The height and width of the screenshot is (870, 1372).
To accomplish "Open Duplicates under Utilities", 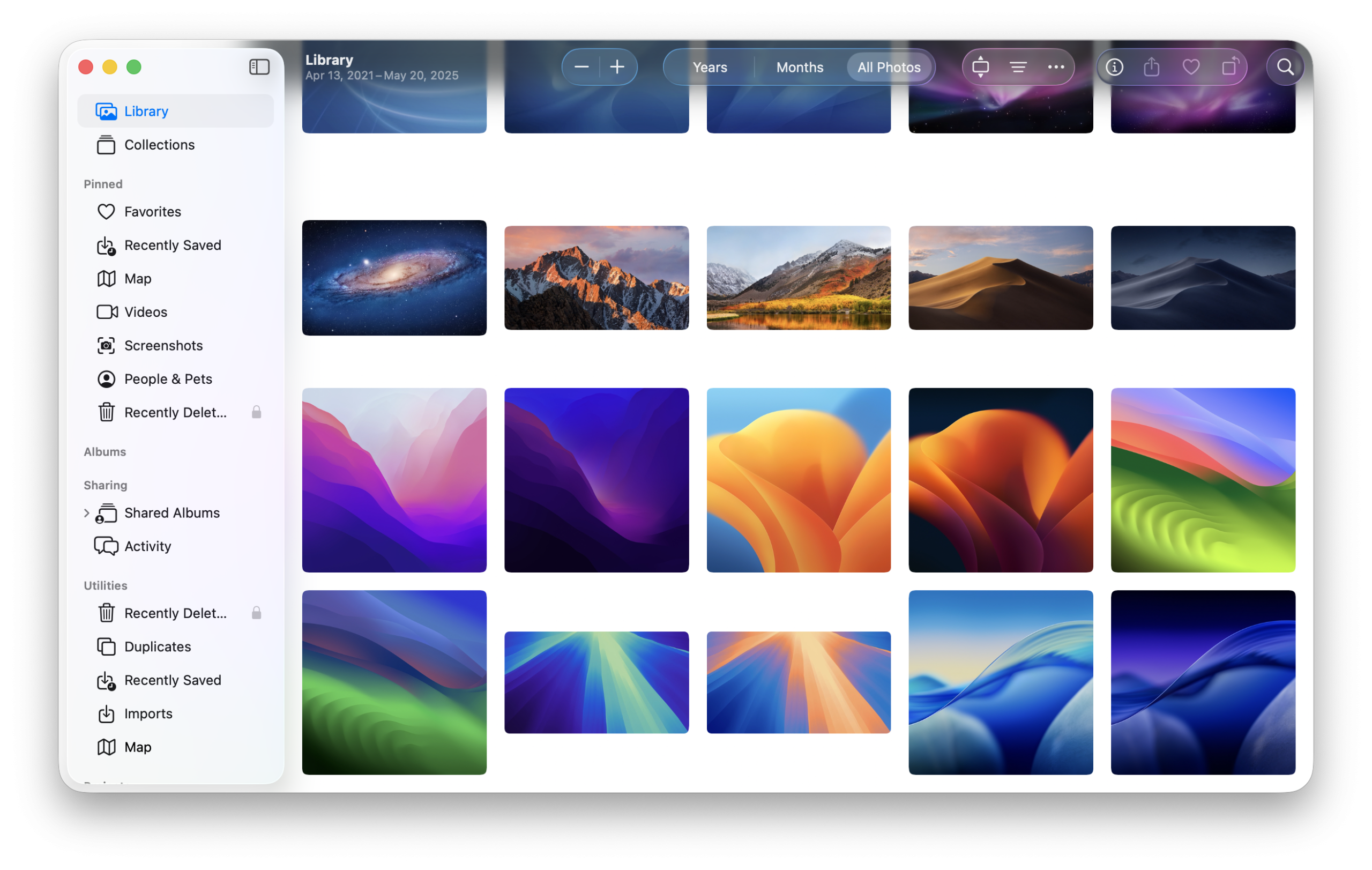I will (157, 646).
